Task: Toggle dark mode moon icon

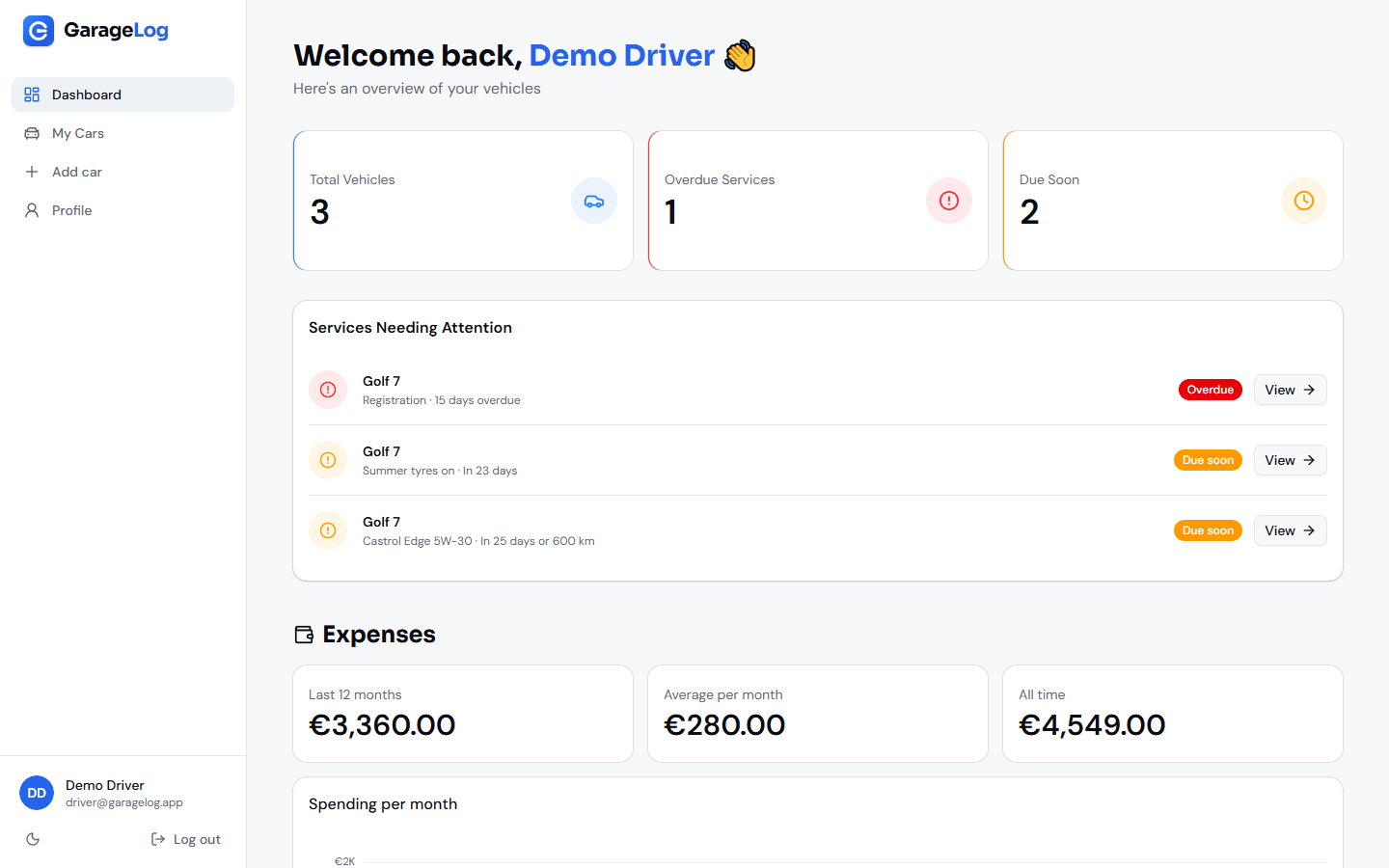Action: pyautogui.click(x=33, y=839)
